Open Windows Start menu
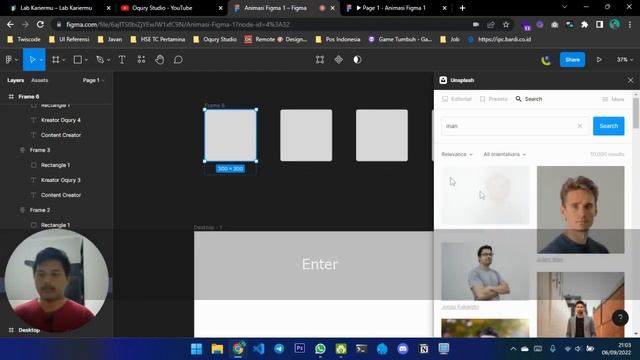Viewport: 640px width, 360px height. click(x=196, y=349)
